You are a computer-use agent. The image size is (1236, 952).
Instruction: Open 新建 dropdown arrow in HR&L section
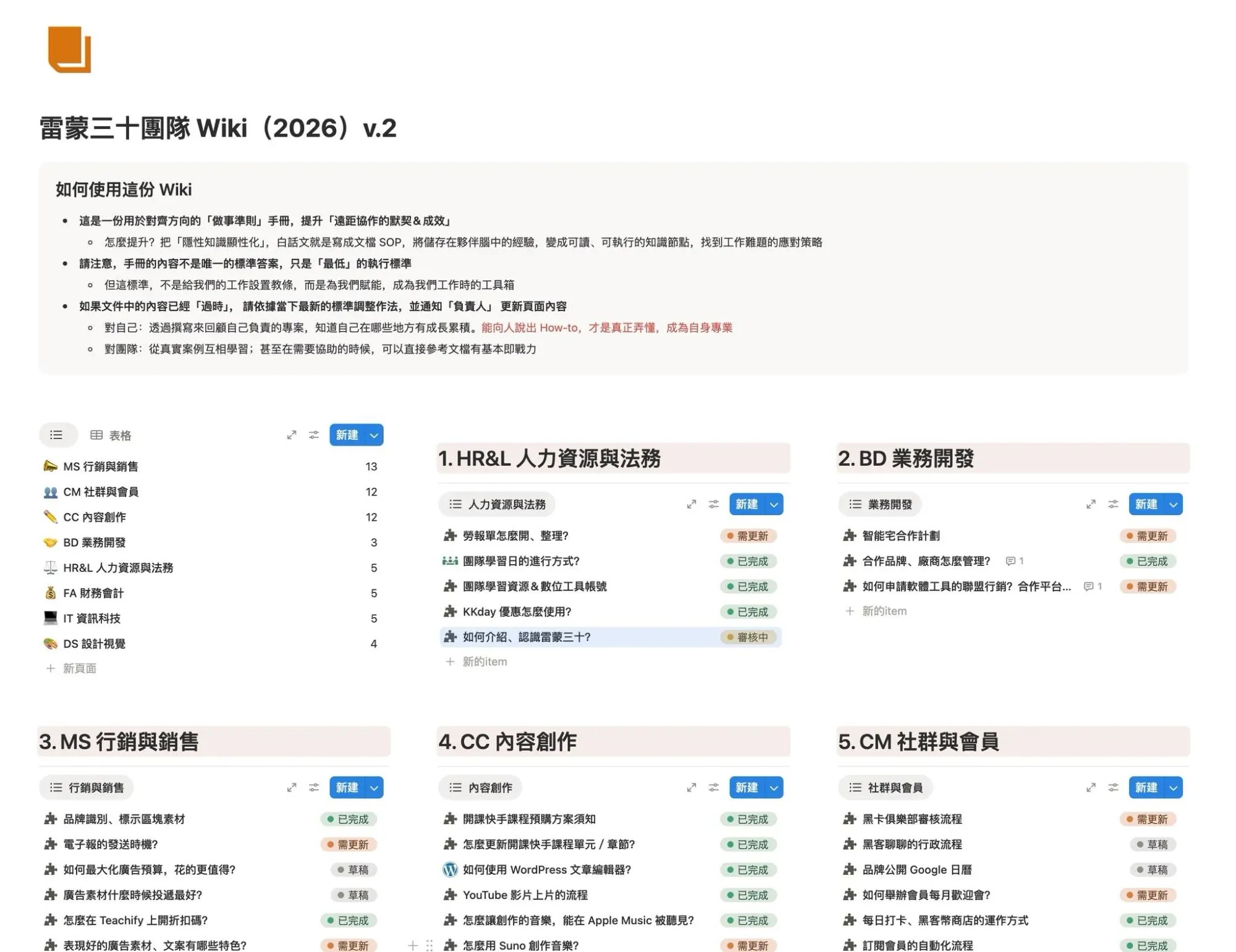point(774,504)
